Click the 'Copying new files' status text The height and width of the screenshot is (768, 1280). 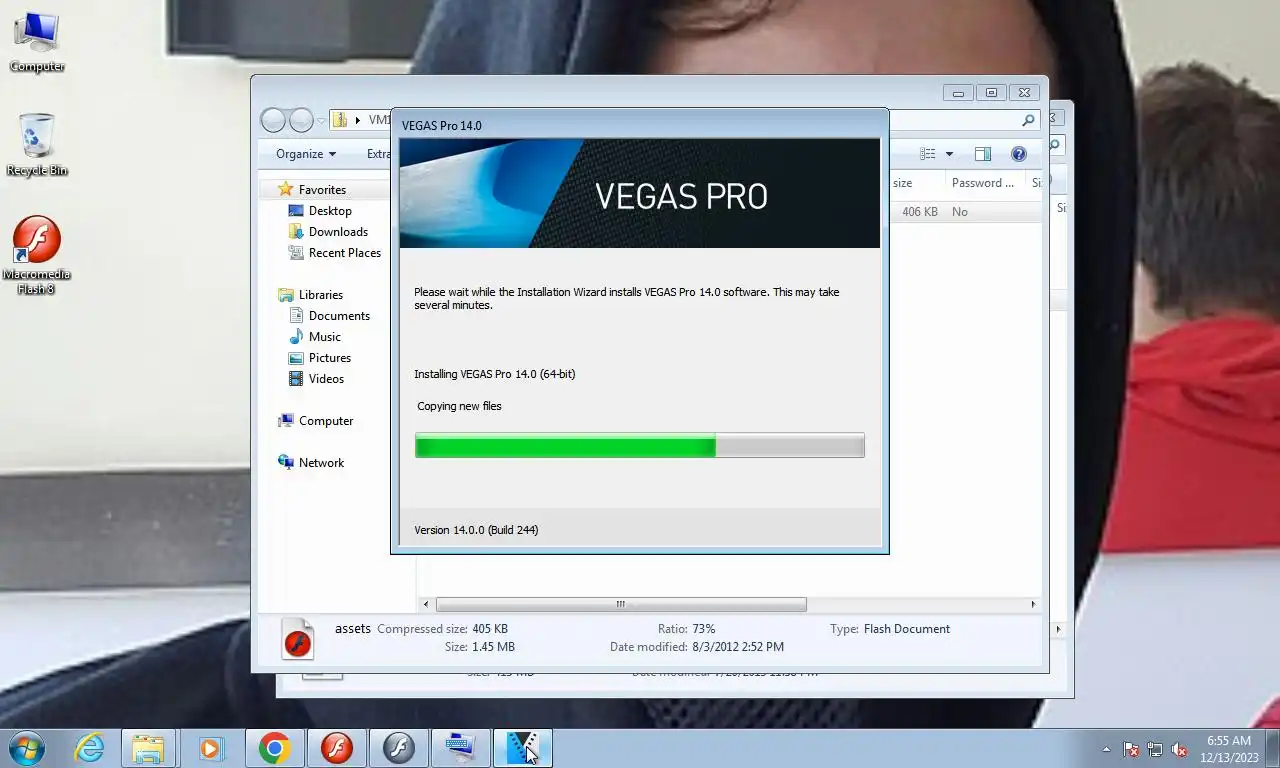coord(459,406)
